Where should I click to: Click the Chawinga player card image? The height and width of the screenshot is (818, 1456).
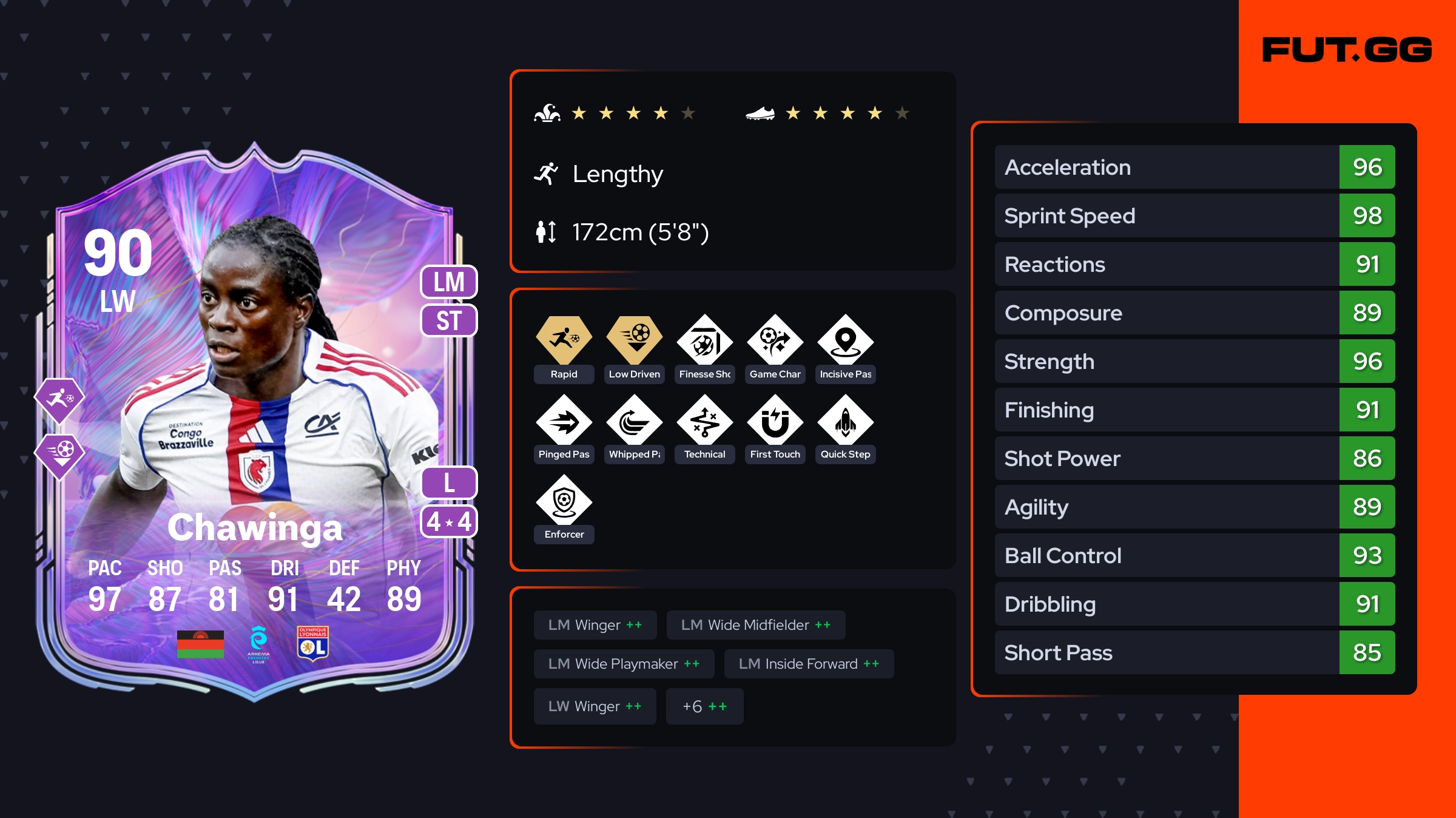[x=255, y=422]
